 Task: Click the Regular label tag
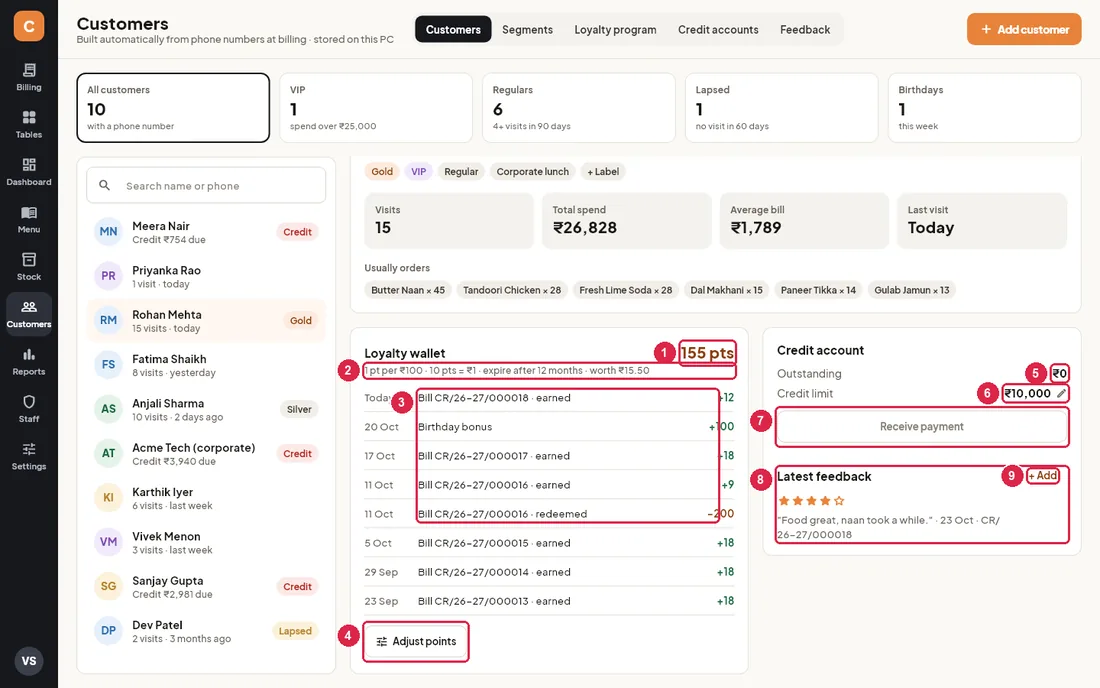tap(461, 171)
